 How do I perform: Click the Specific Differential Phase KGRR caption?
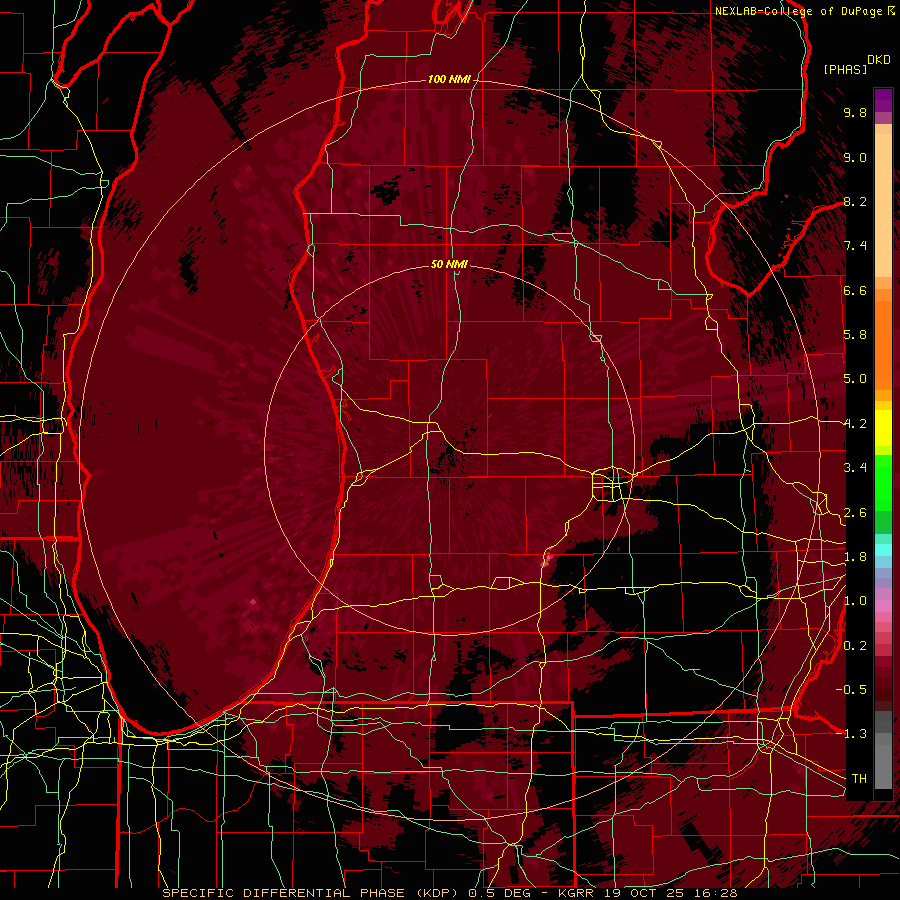[x=449, y=893]
